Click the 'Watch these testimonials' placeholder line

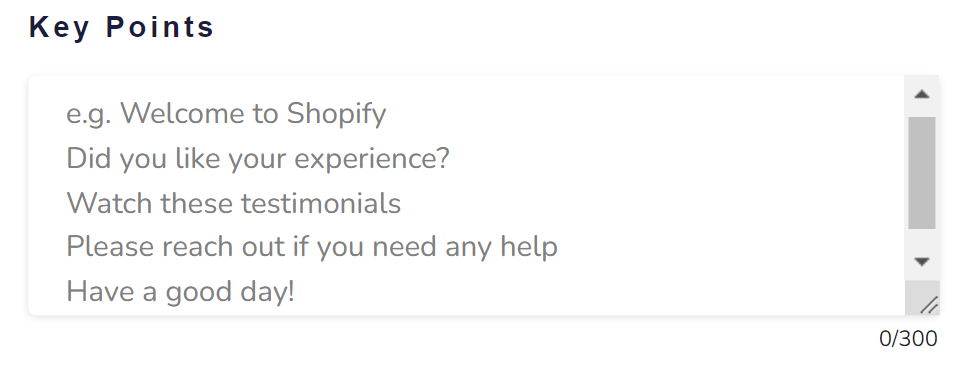click(233, 203)
